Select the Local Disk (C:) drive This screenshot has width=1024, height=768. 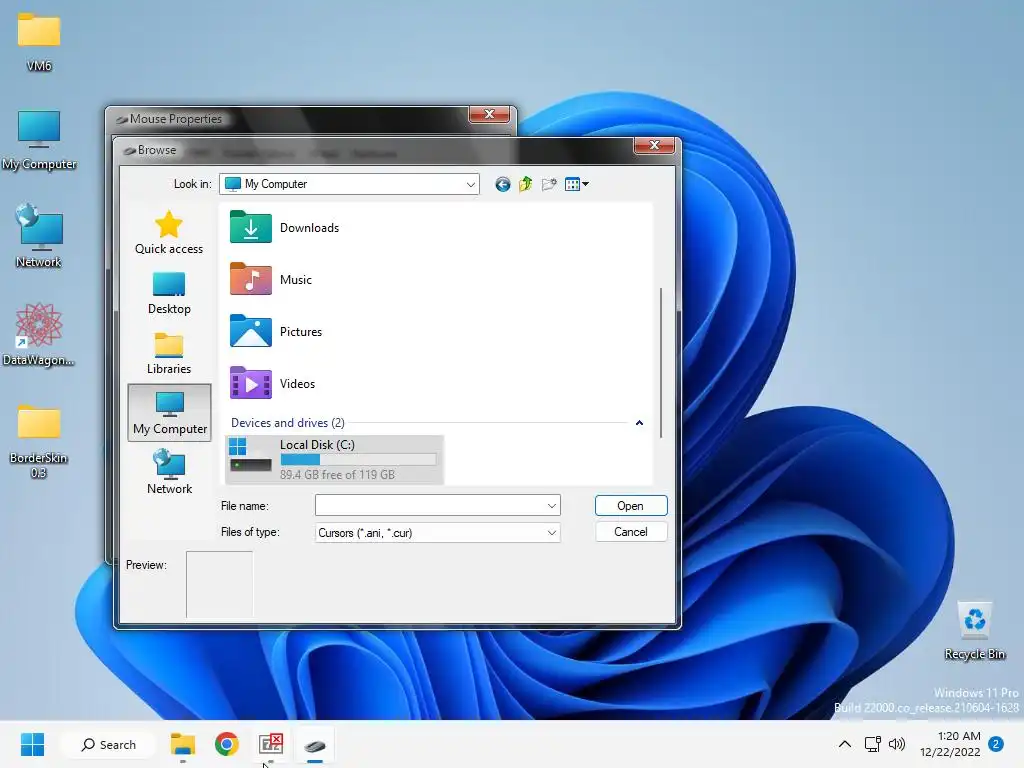pyautogui.click(x=334, y=460)
